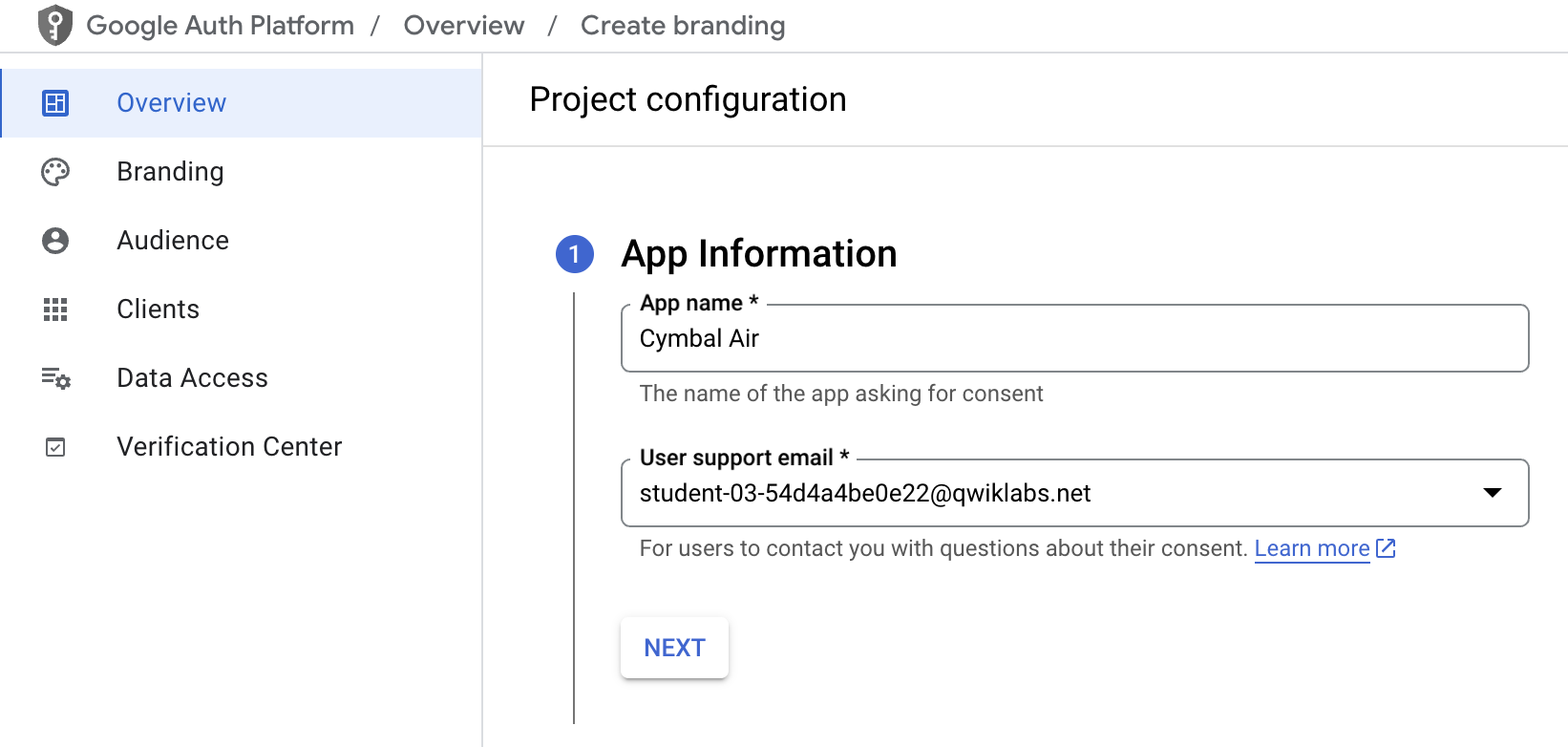Screen dimensions: 1568x747
Task: Click the Google Auth Platform shield icon
Action: coord(55,25)
